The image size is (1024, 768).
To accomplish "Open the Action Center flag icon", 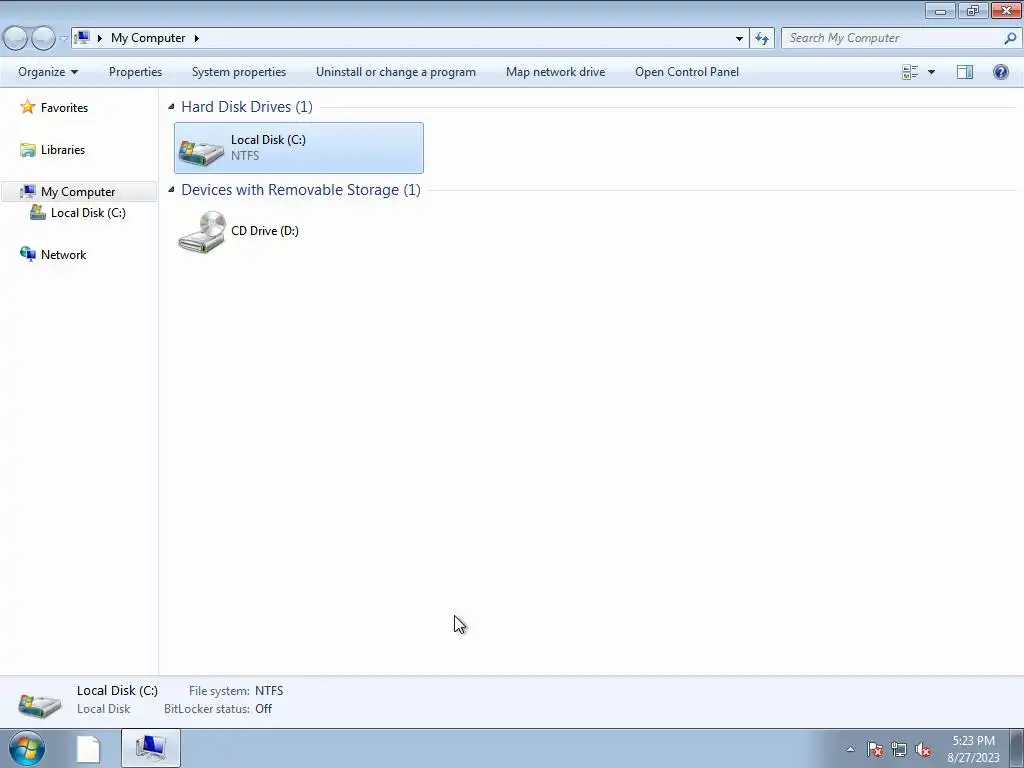I will click(x=875, y=749).
